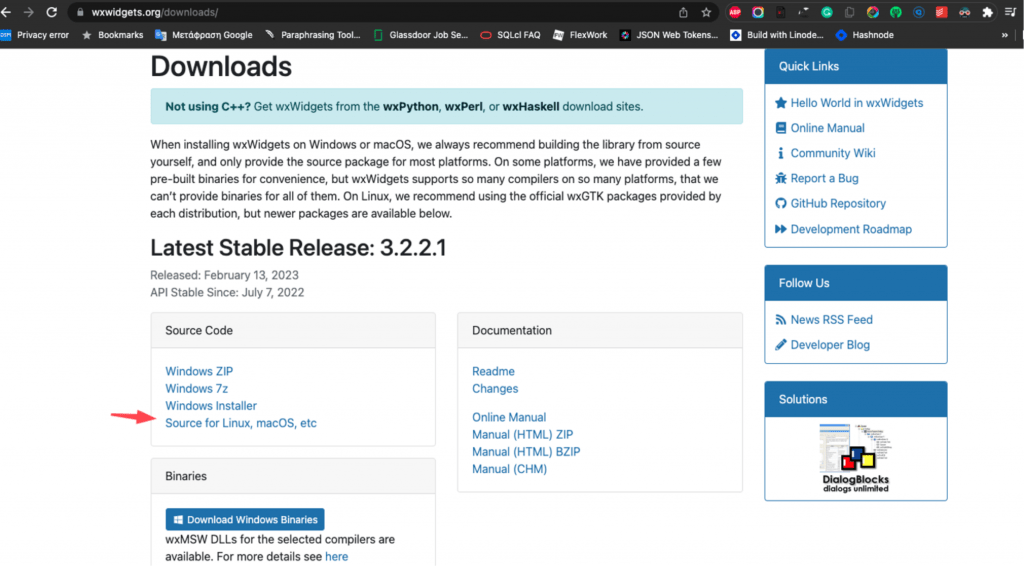Download Manual (HTML) BZIP

(526, 452)
